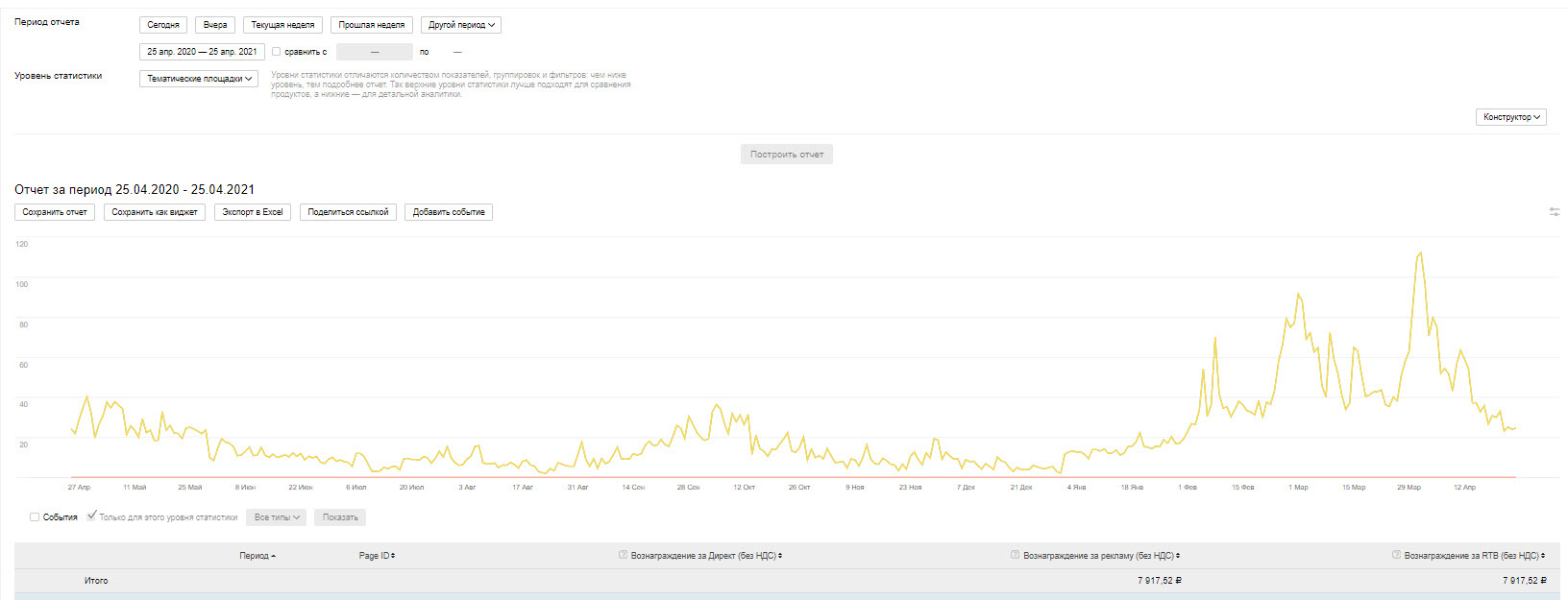
Task: Click help icon beside Вознаграждение за Директ
Action: click(623, 555)
